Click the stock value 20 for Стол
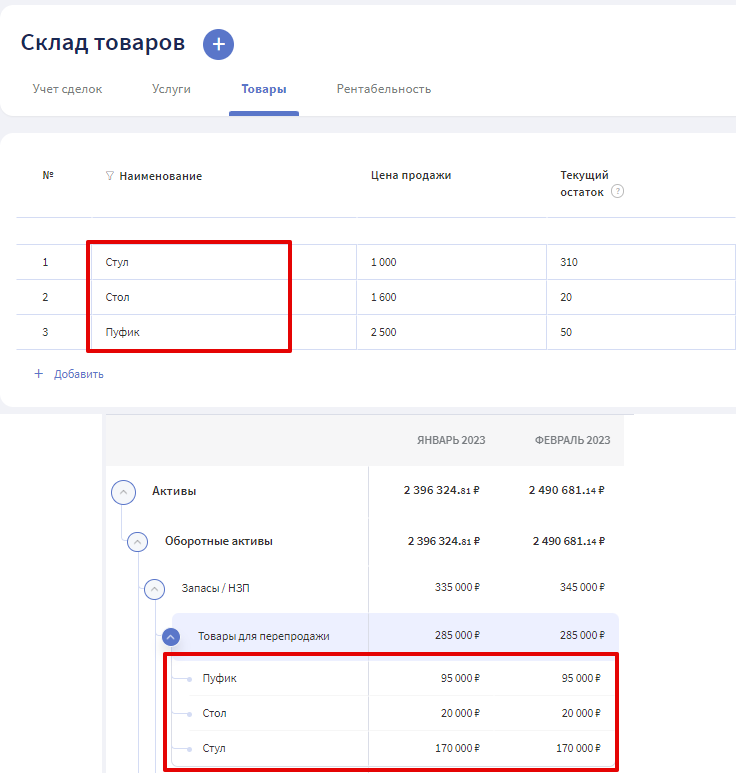The width and height of the screenshot is (736, 775). 566,297
